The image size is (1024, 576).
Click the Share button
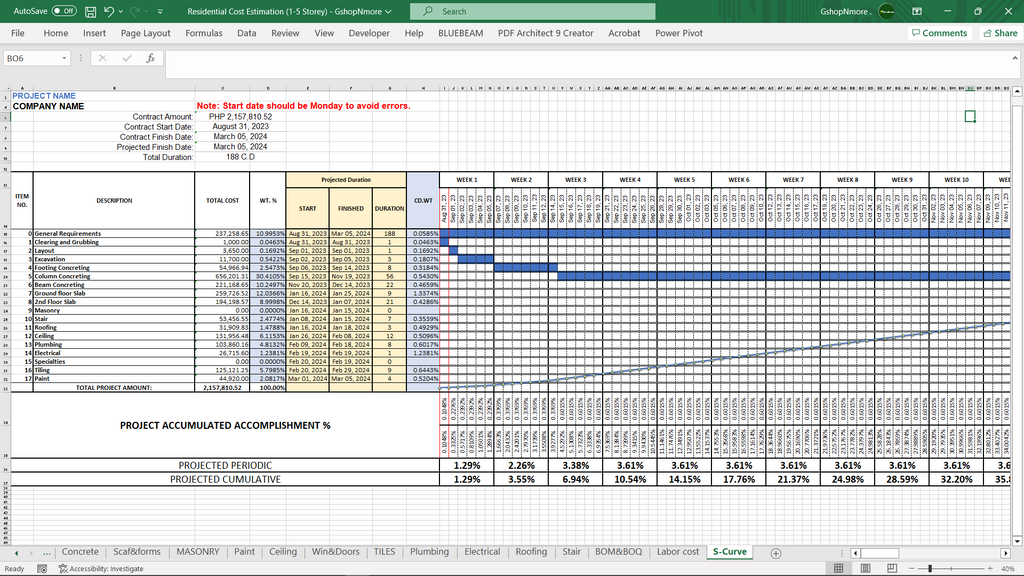[999, 33]
